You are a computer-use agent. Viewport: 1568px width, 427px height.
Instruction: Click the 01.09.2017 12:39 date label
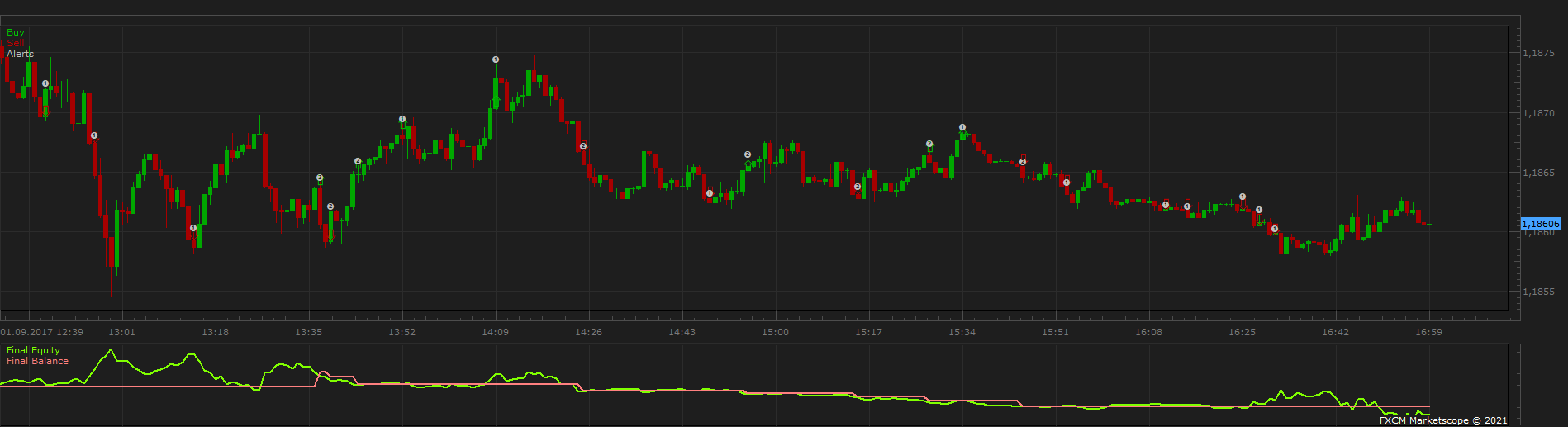[x=42, y=332]
